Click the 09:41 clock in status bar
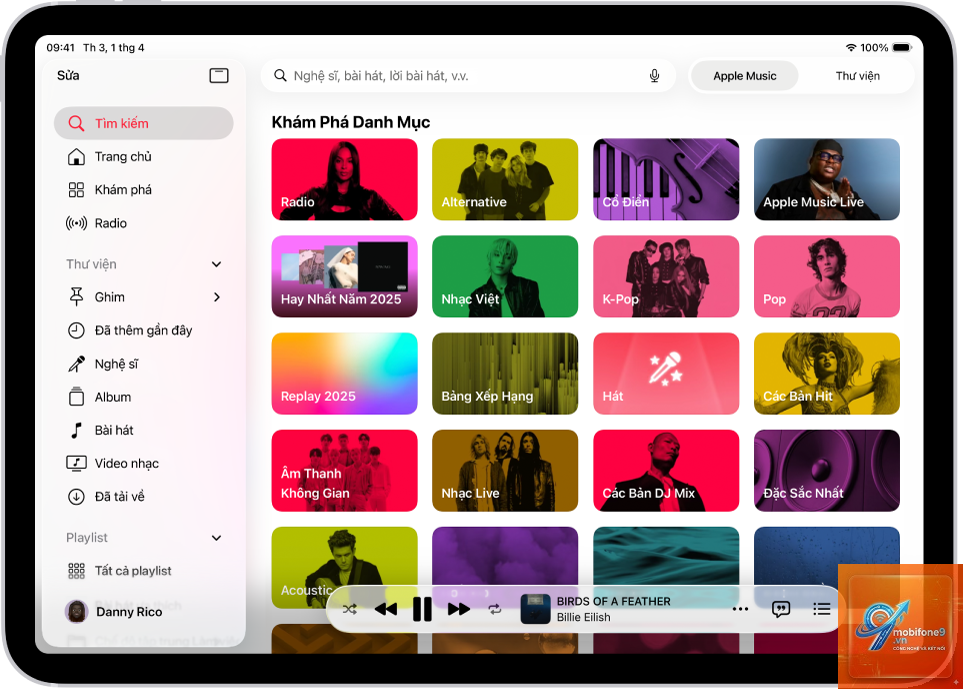This screenshot has width=963, height=689. [60, 47]
